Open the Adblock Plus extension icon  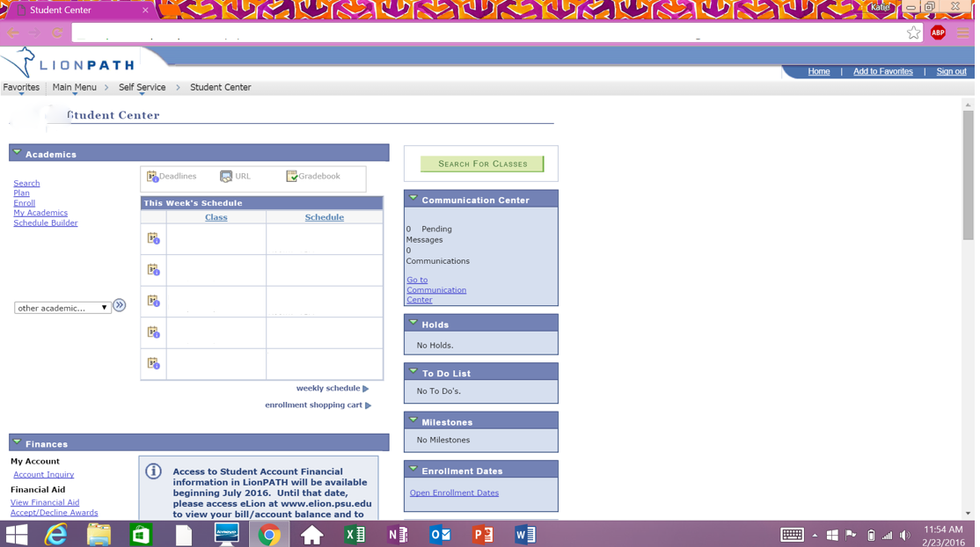coord(938,33)
